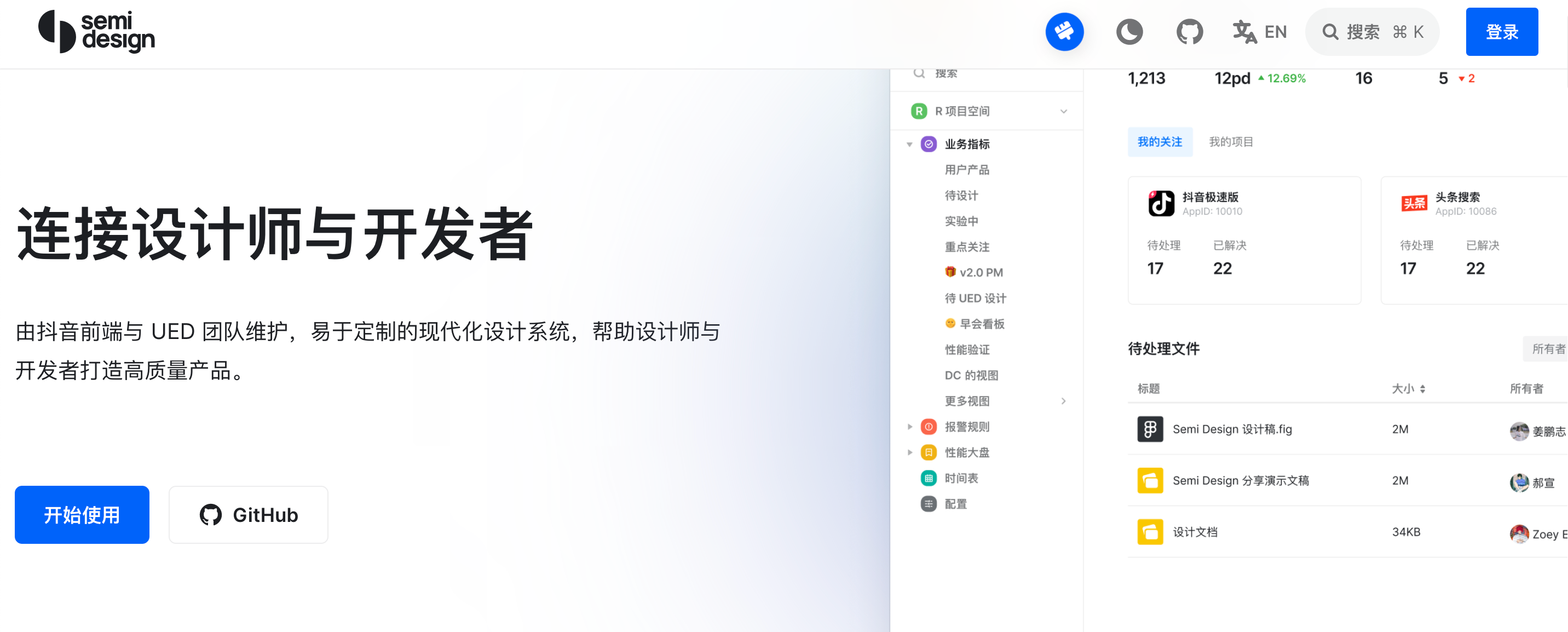Switch to the 我的项目 tab
Image resolution: width=1568 pixels, height=632 pixels.
pyautogui.click(x=1230, y=142)
